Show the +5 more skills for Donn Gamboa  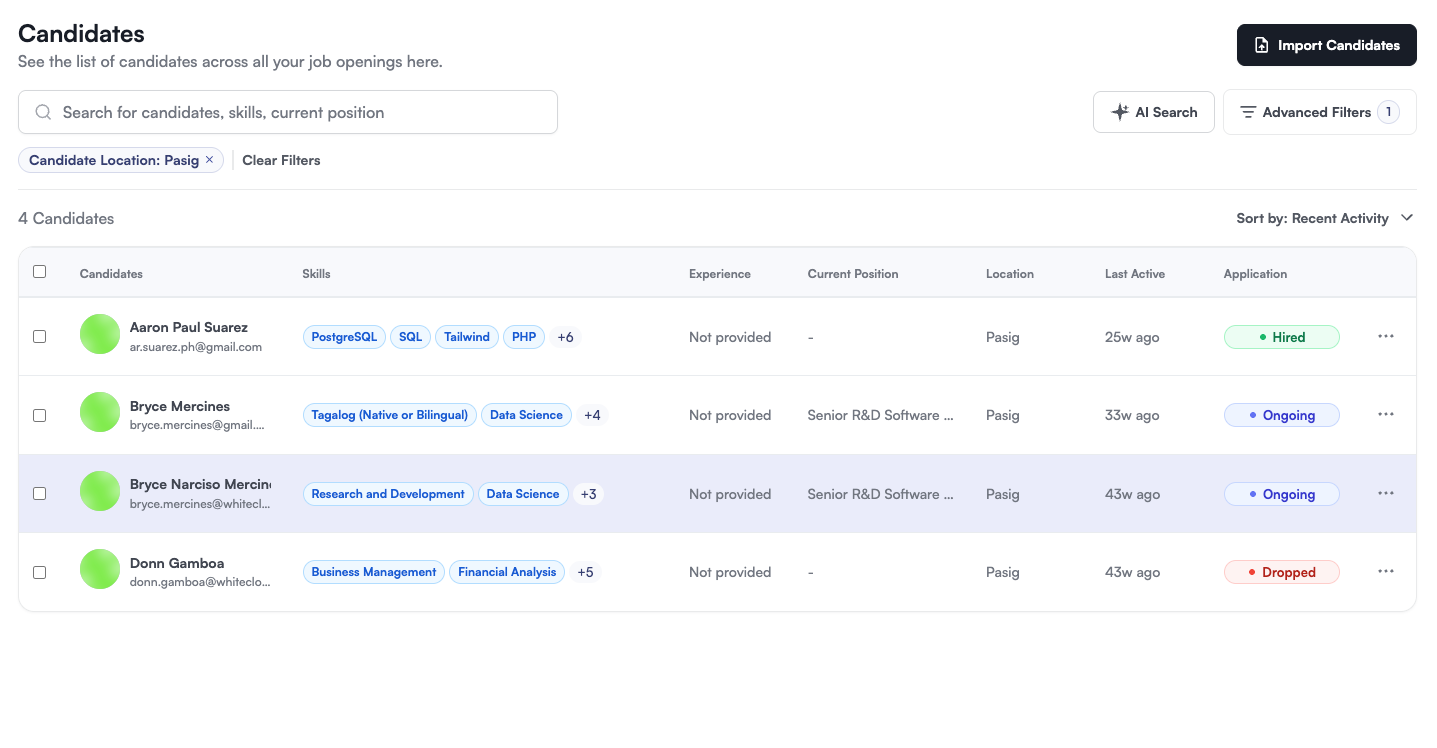(585, 573)
